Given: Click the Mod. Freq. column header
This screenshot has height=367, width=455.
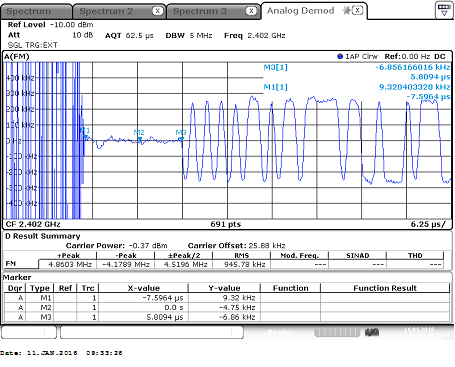Looking at the screenshot, I should [299, 256].
